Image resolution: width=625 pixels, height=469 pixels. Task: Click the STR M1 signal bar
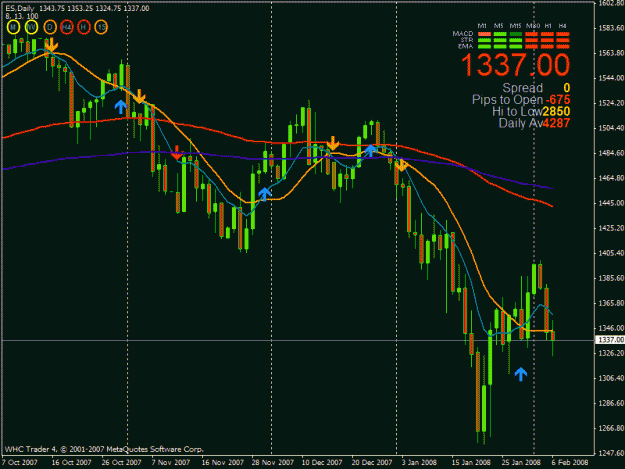tap(484, 40)
